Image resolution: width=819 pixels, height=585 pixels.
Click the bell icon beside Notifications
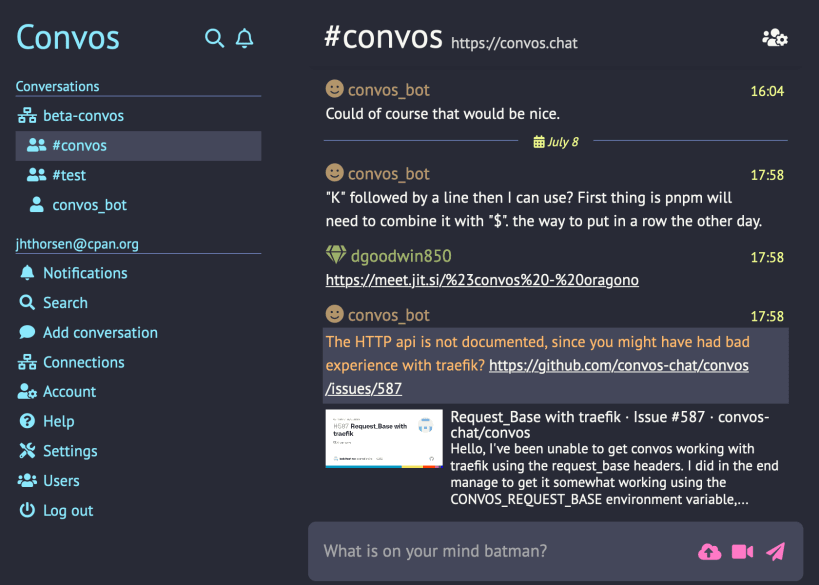tap(27, 273)
